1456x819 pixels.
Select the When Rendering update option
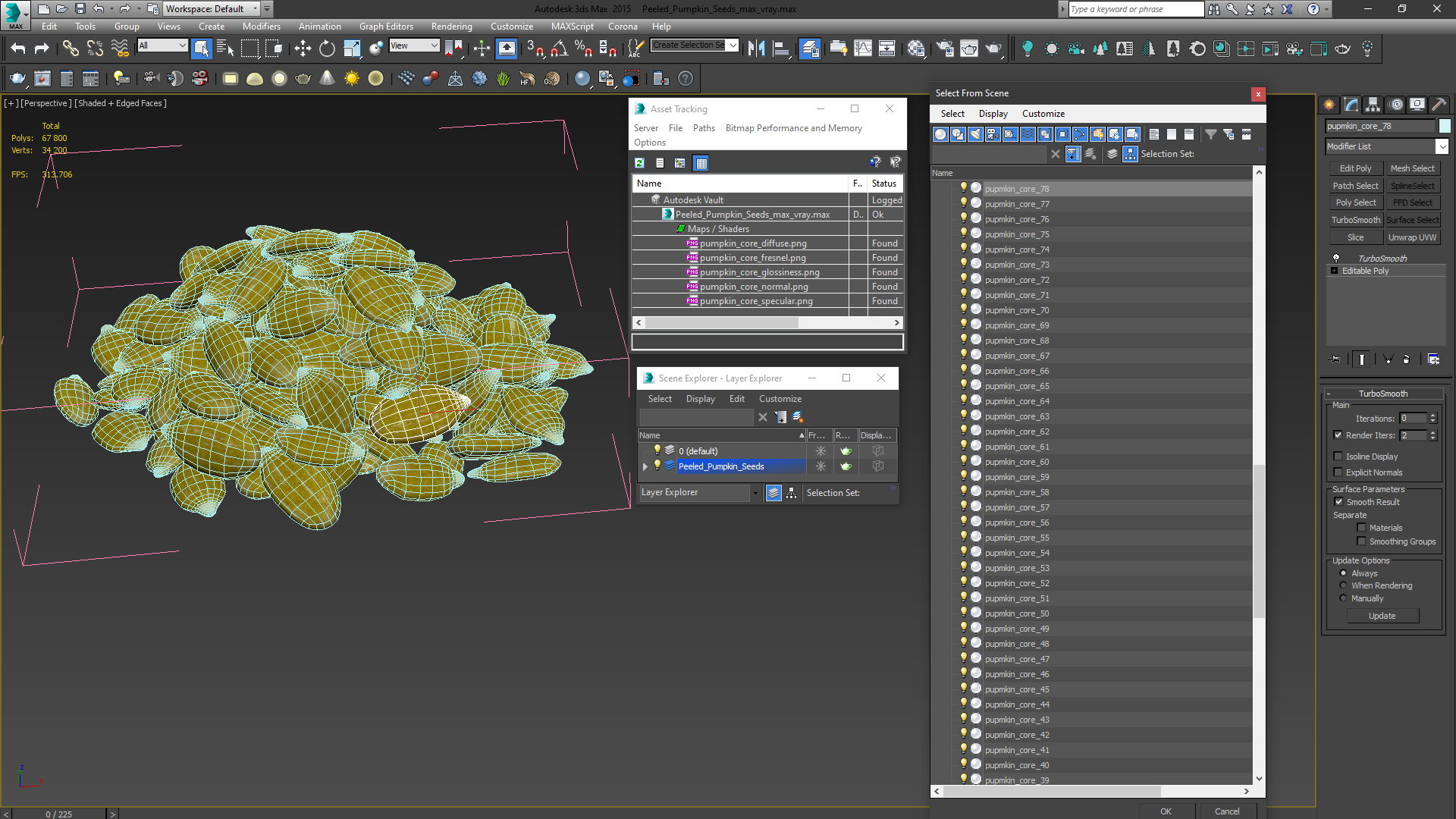pos(1343,585)
